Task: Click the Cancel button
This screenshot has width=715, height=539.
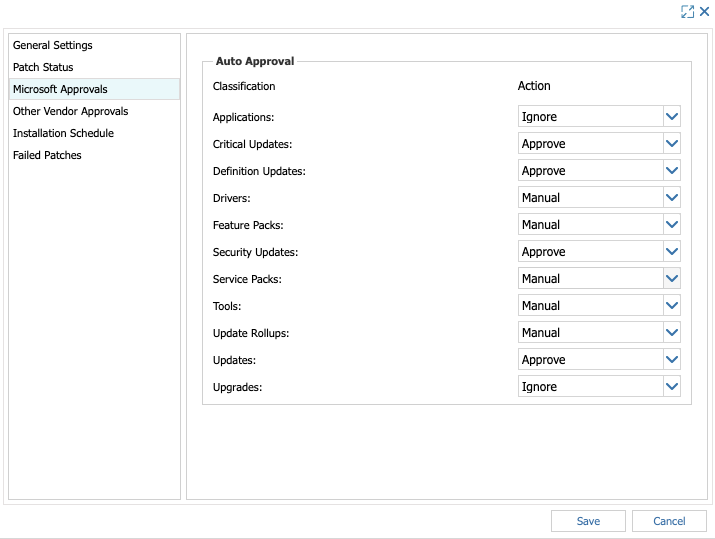Action: [669, 521]
